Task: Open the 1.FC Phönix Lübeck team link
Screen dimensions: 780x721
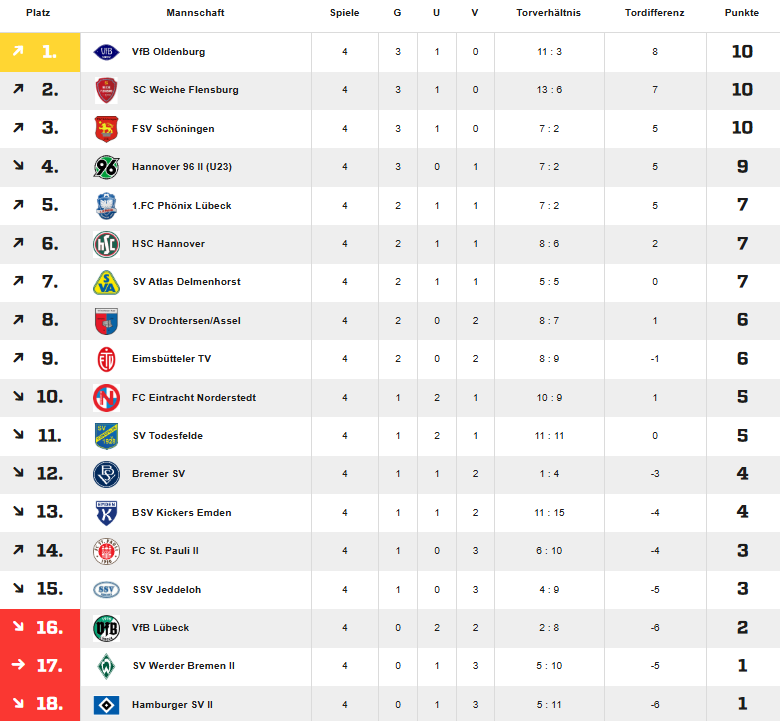Action: (182, 206)
